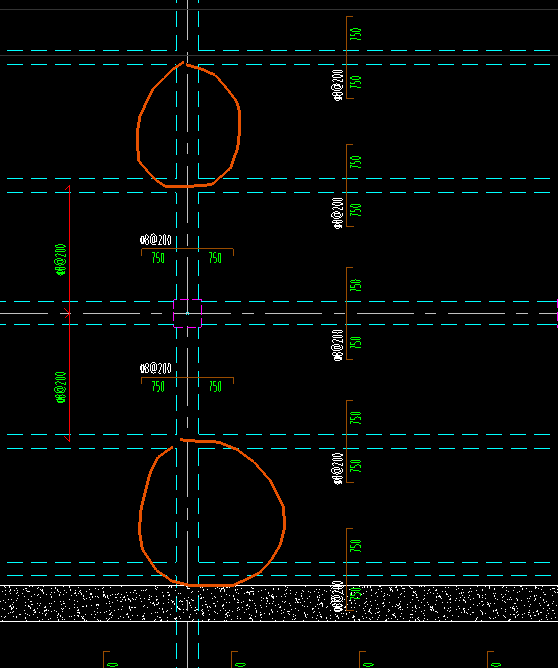Select horizontal white Φ8@200 text below the column
This screenshot has height=668, width=558.
pyautogui.click(x=156, y=368)
